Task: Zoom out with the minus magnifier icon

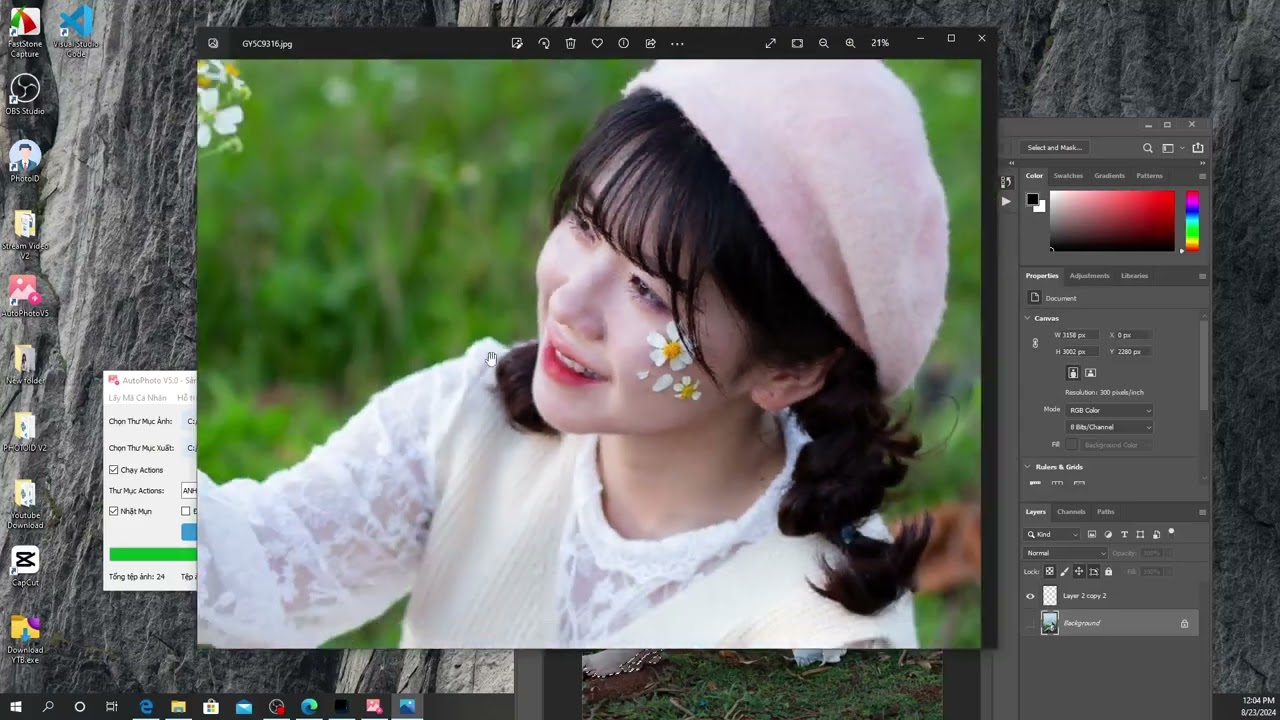Action: point(824,43)
